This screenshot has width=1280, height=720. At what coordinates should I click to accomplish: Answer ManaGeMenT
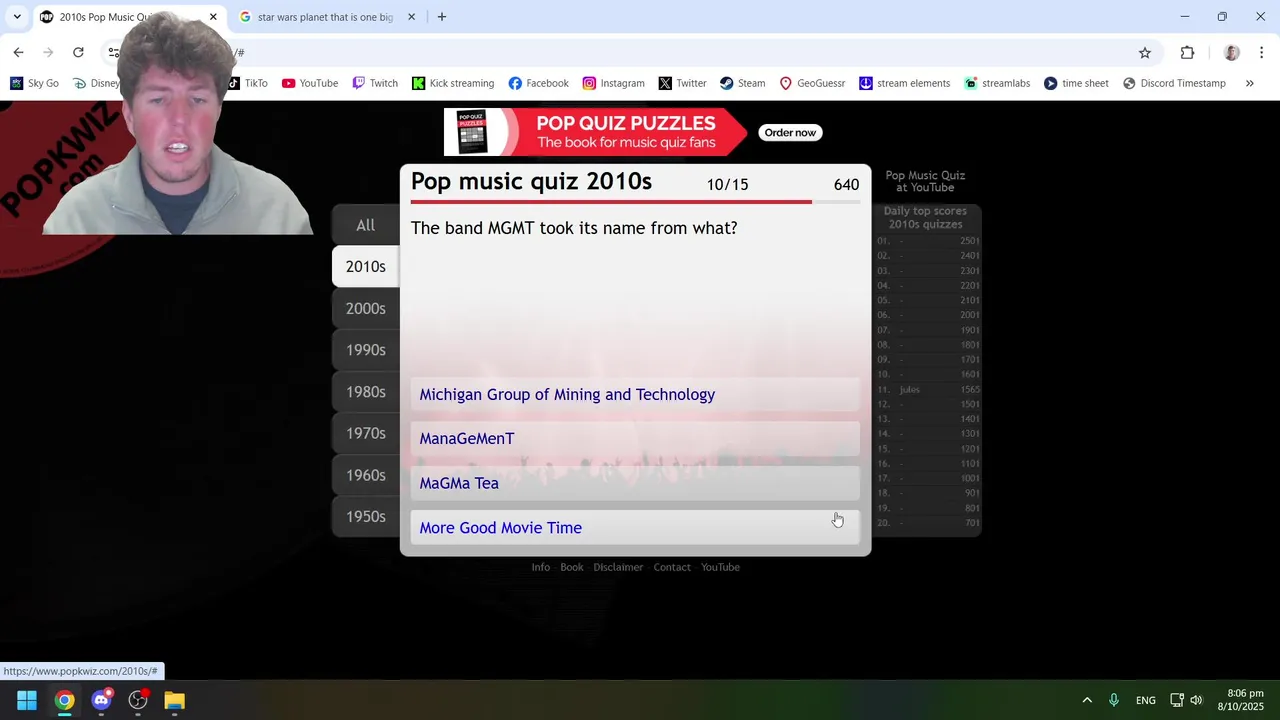pos(635,438)
